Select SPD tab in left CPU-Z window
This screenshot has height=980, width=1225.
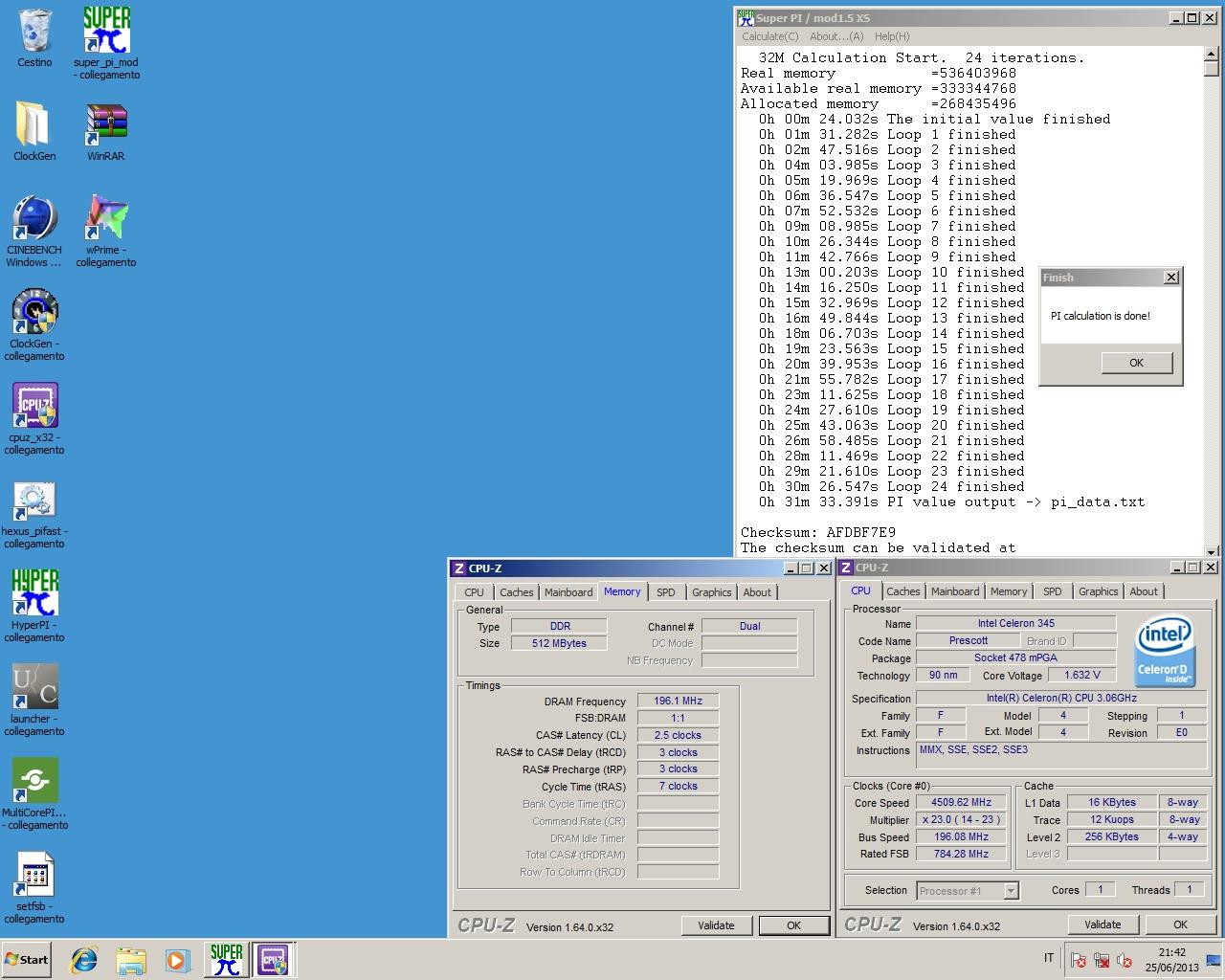[666, 592]
